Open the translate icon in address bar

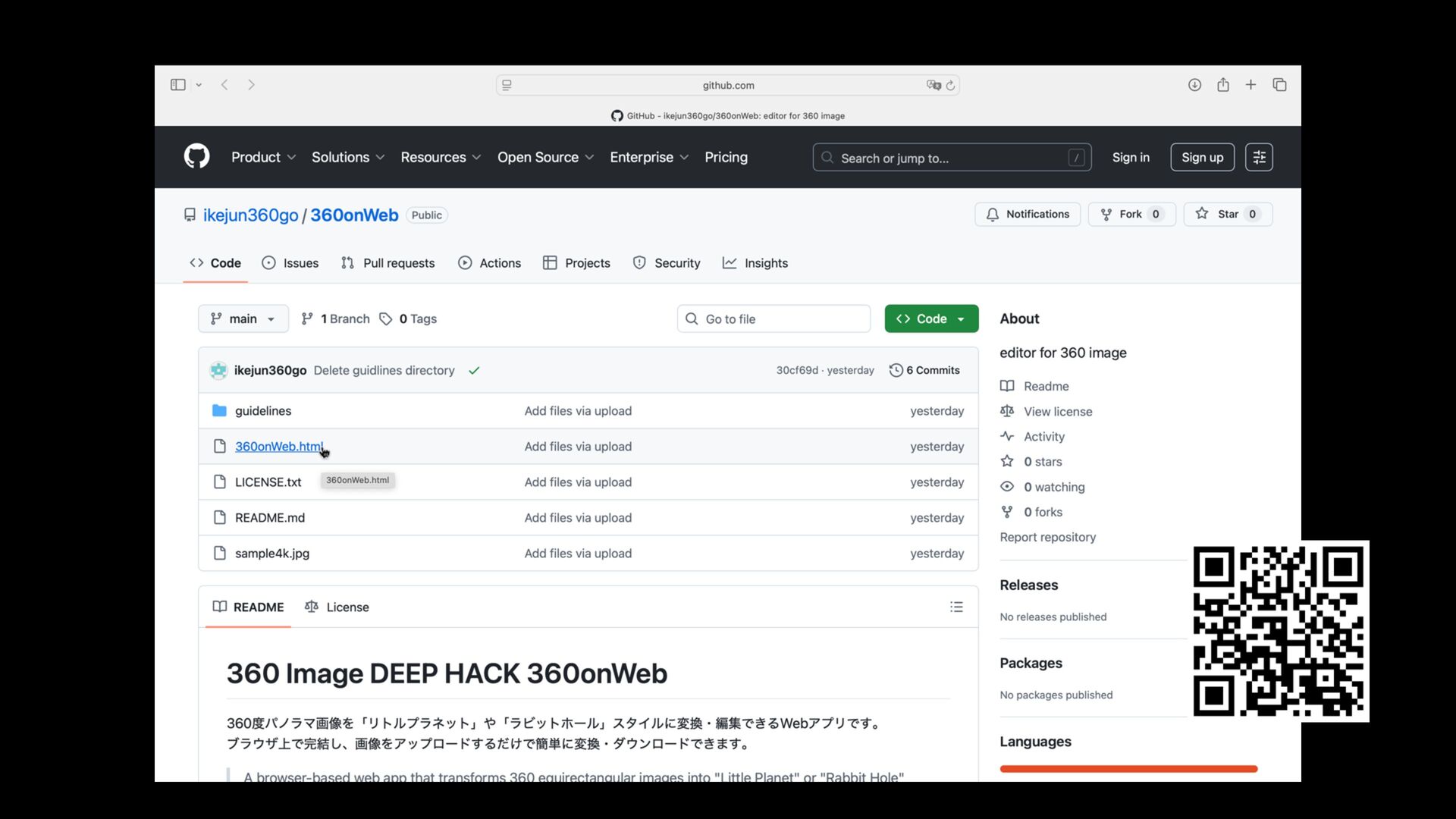pos(934,85)
